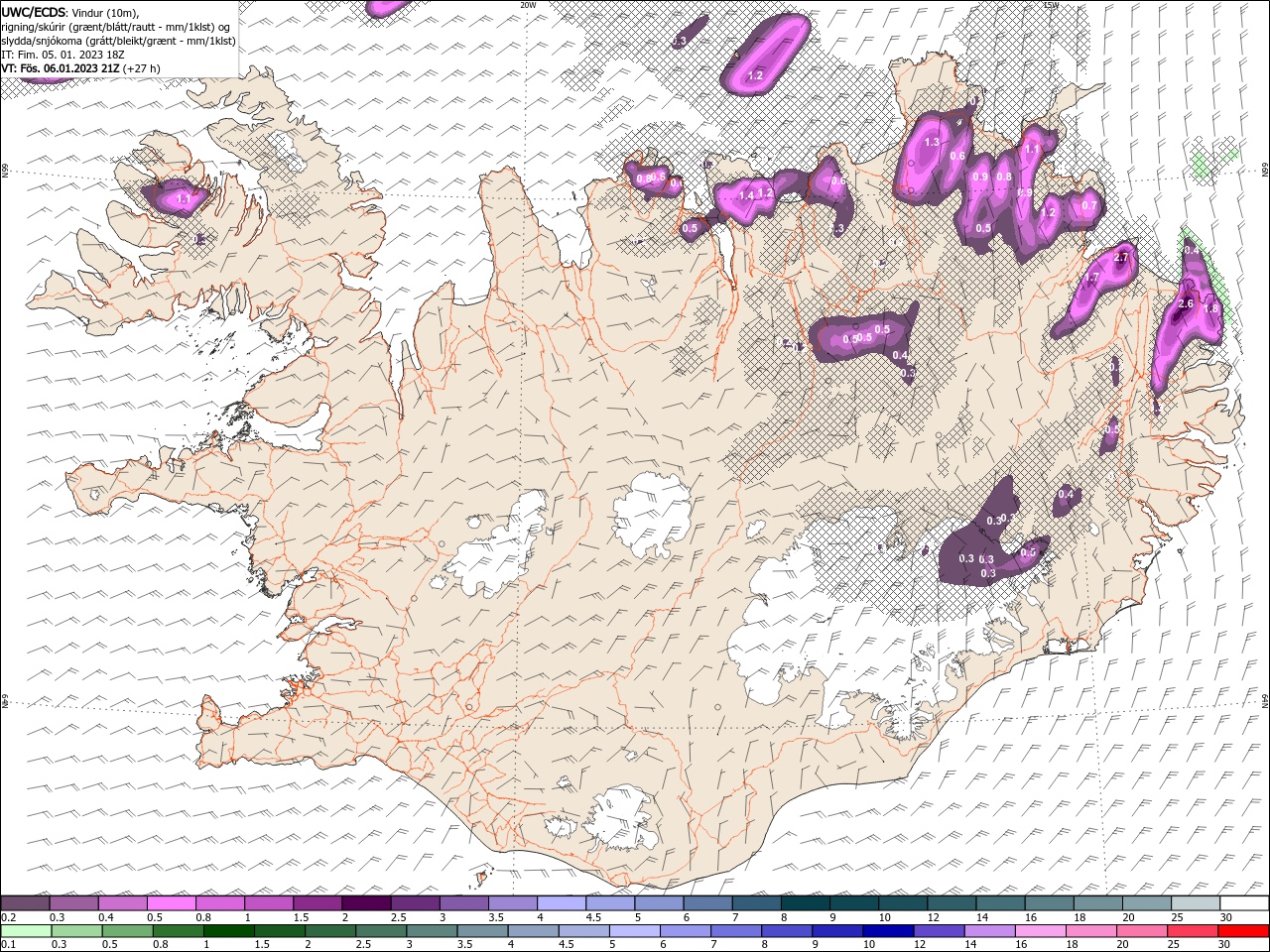Select the dark purple 2 swatch in upper legend
The height and width of the screenshot is (952, 1270).
click(365, 903)
